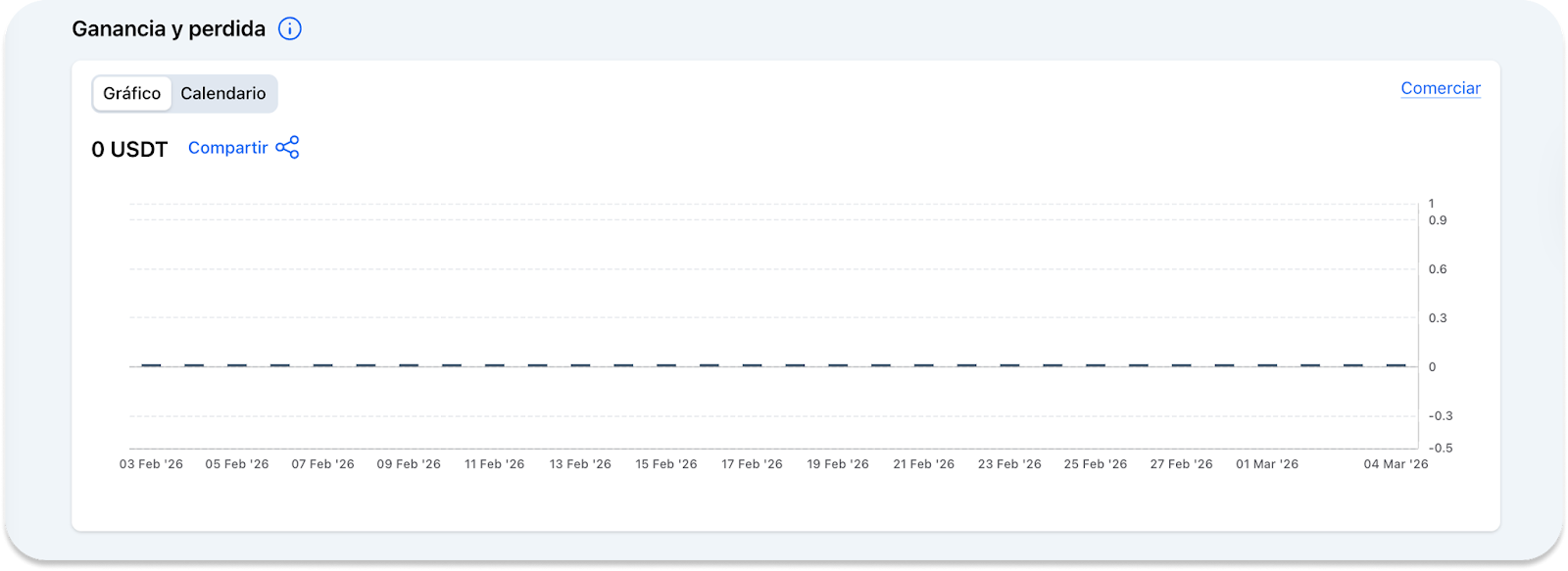Click the Ganancia y perdida heading
Viewport: 1568px width, 571px height.
point(169,29)
